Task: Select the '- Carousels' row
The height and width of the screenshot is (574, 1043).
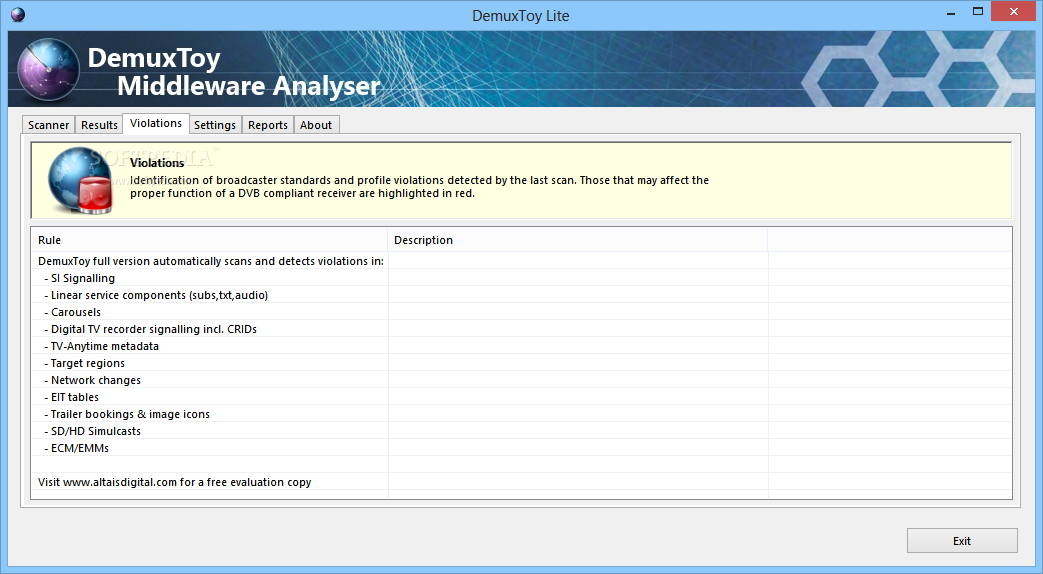Action: (522, 312)
